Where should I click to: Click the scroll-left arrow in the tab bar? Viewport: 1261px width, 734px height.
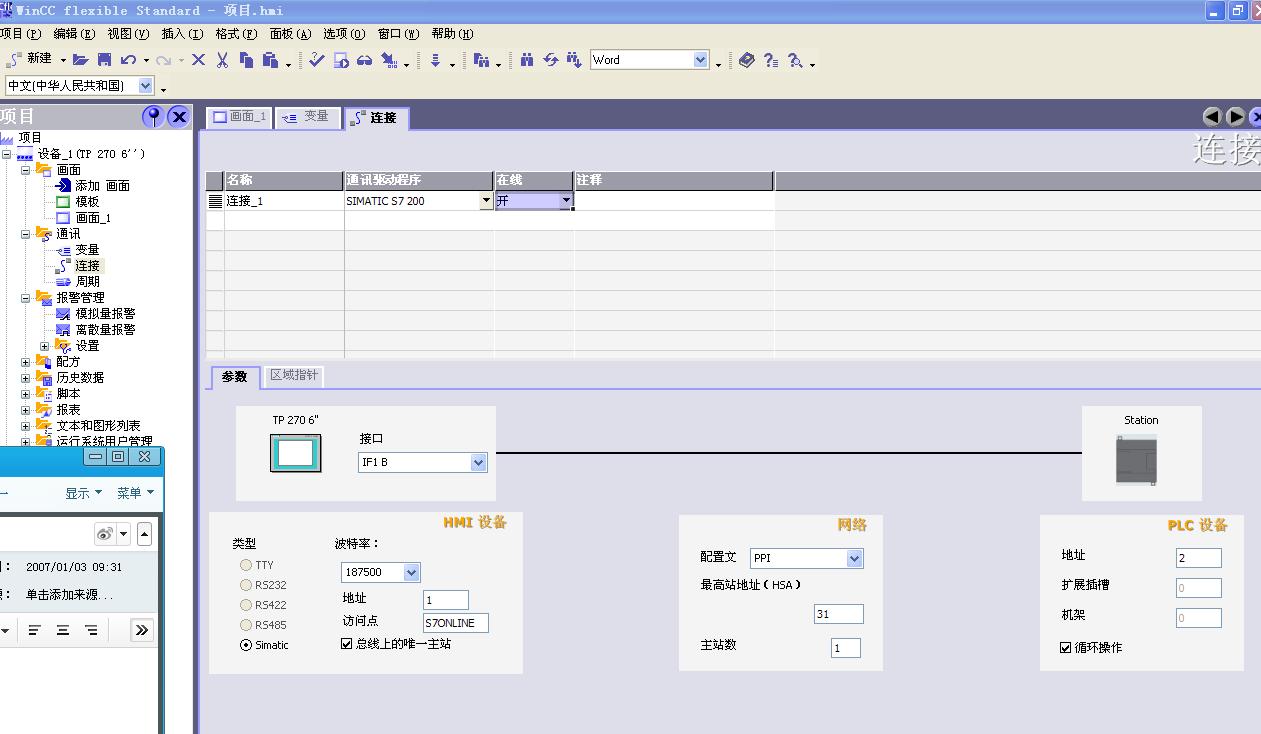[x=1212, y=117]
